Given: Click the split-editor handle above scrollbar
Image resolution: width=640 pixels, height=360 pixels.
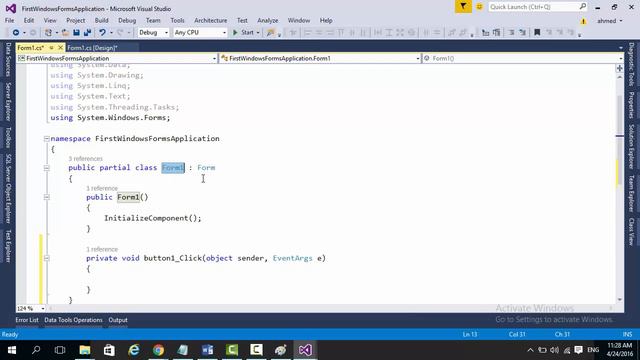Looking at the screenshot, I should [620, 68].
